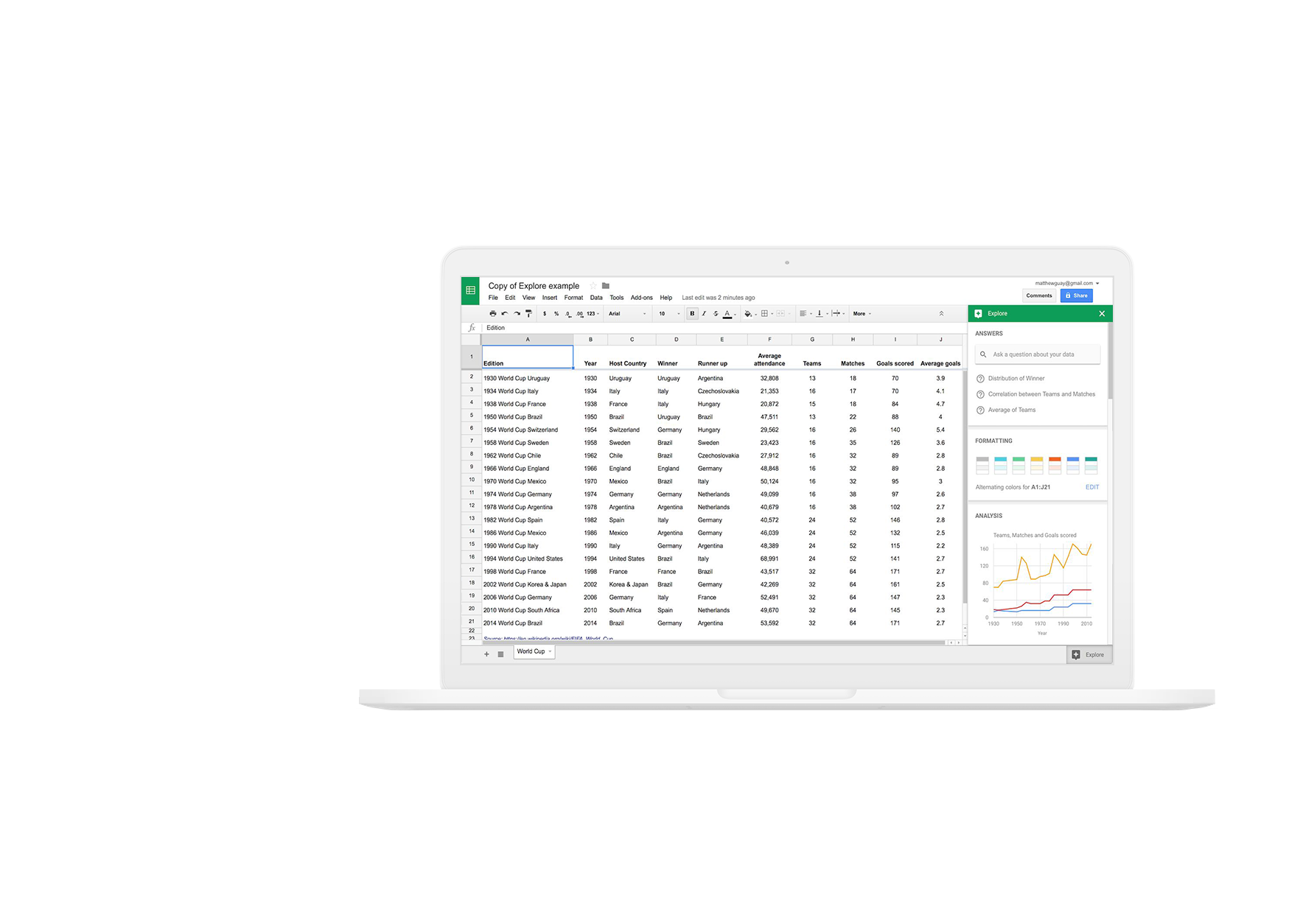Screen dimensions: 1303x924
Task: Apply currency format with dollar icon
Action: 545,314
